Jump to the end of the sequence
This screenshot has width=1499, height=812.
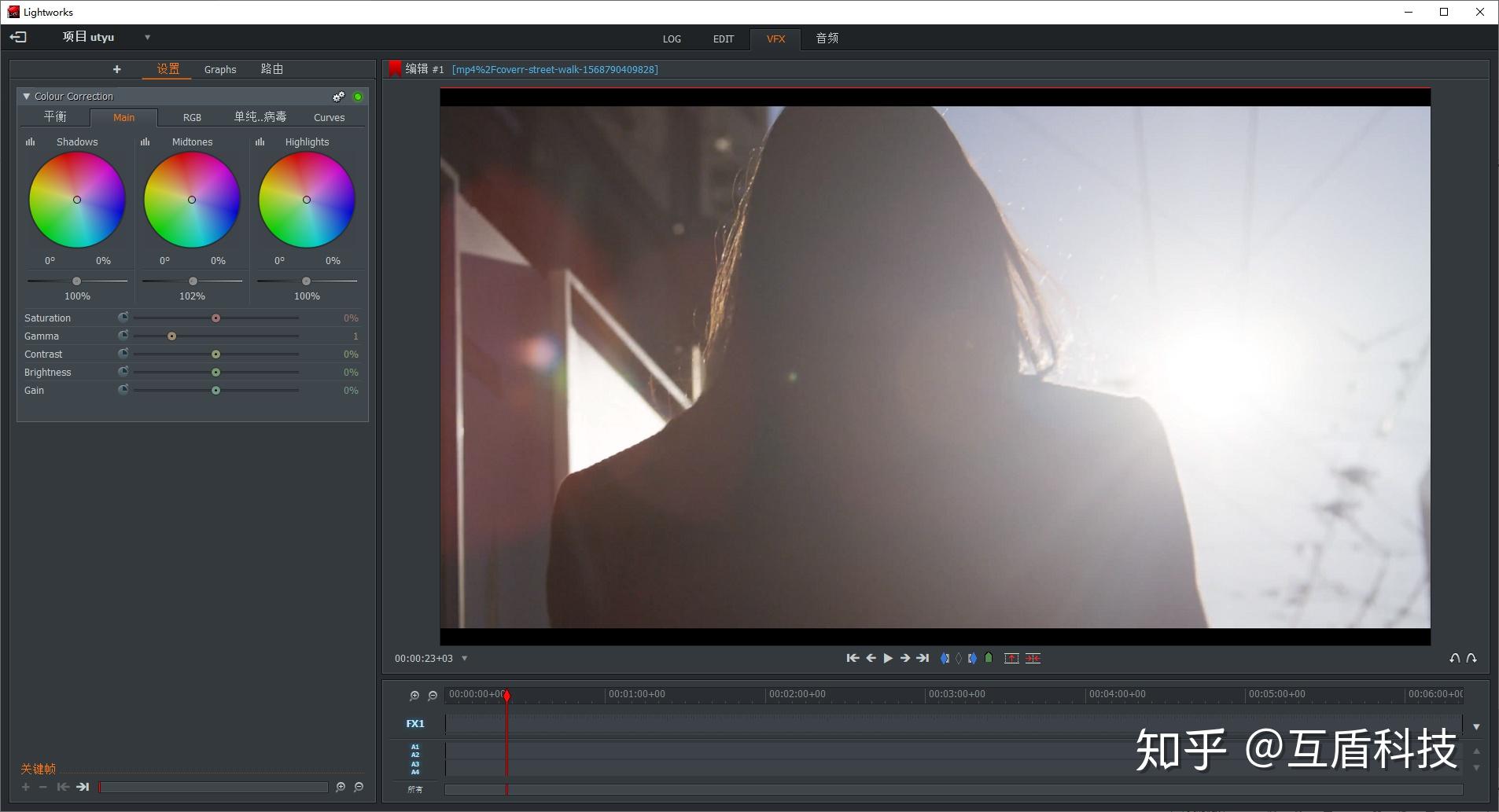923,658
